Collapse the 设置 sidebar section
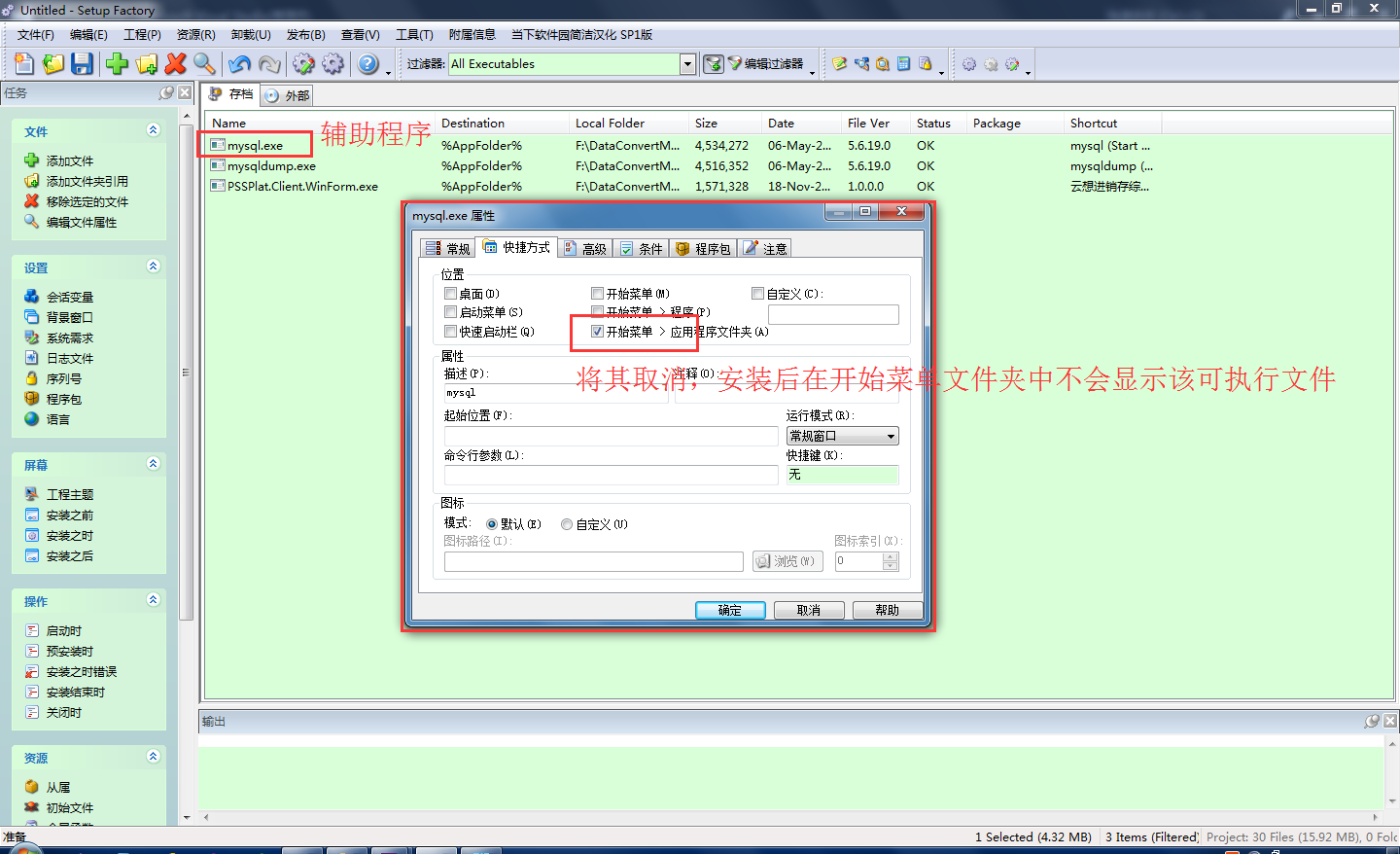 point(153,267)
